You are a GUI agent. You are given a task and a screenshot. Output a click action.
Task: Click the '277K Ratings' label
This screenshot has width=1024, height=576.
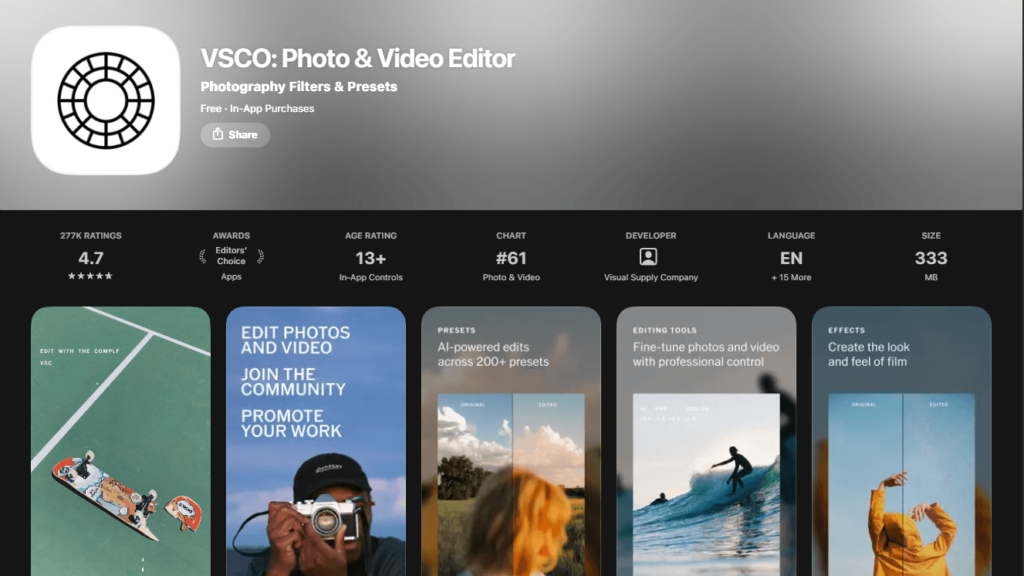(x=91, y=236)
